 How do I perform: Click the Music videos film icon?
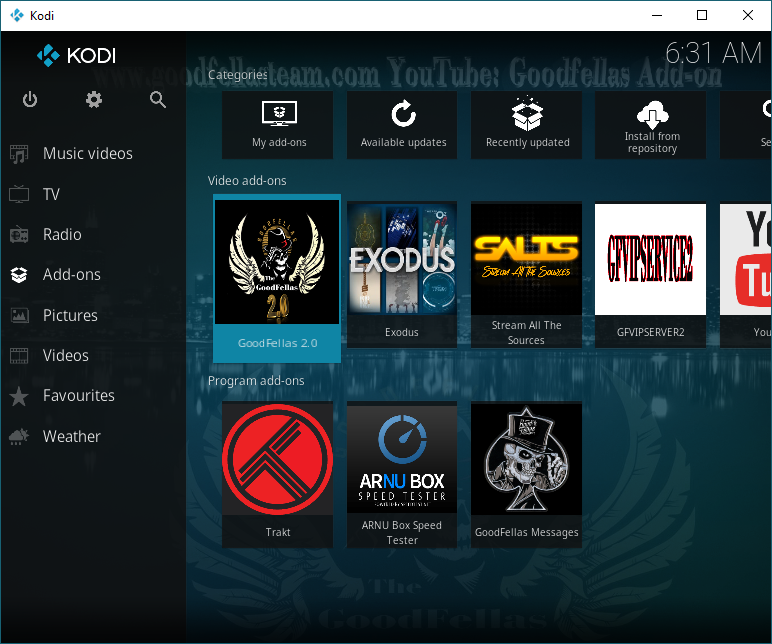[x=19, y=154]
